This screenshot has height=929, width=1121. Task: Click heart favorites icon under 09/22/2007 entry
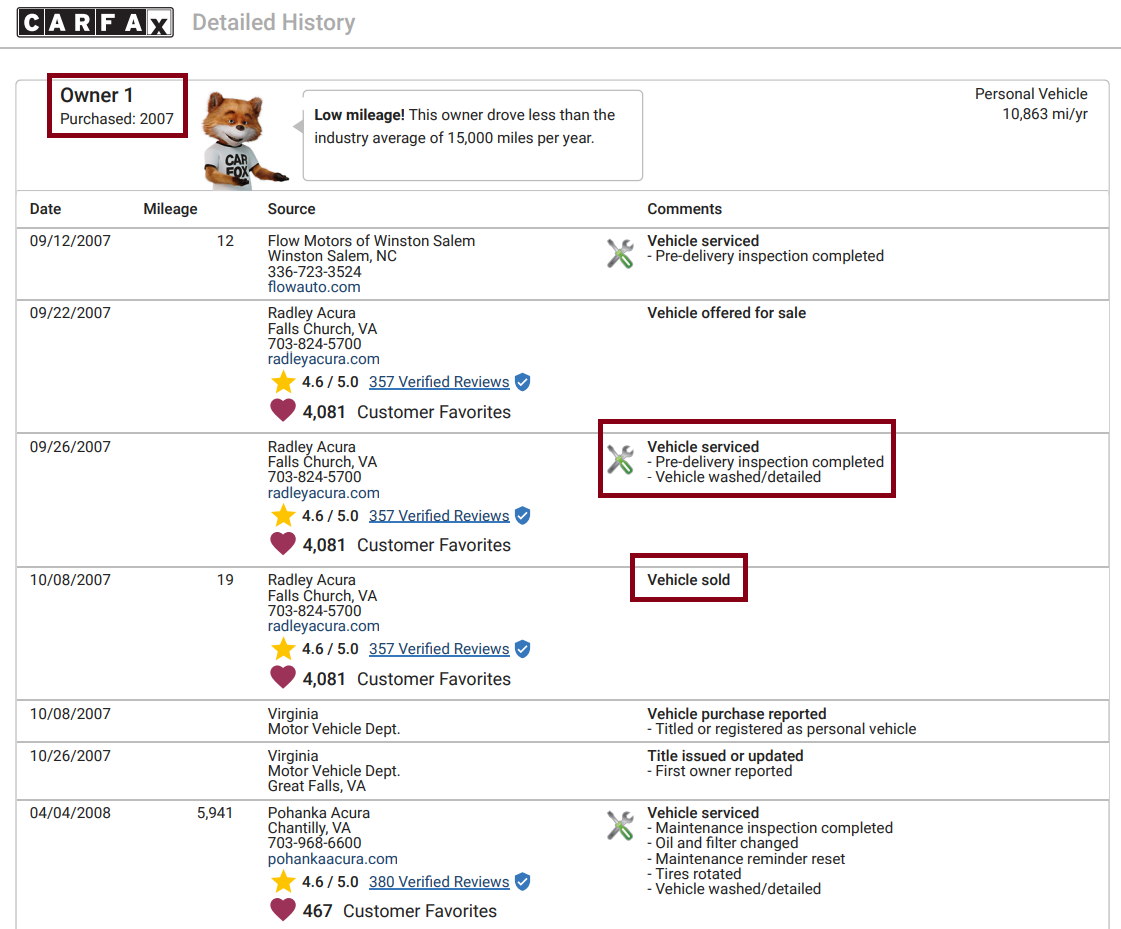click(x=283, y=411)
